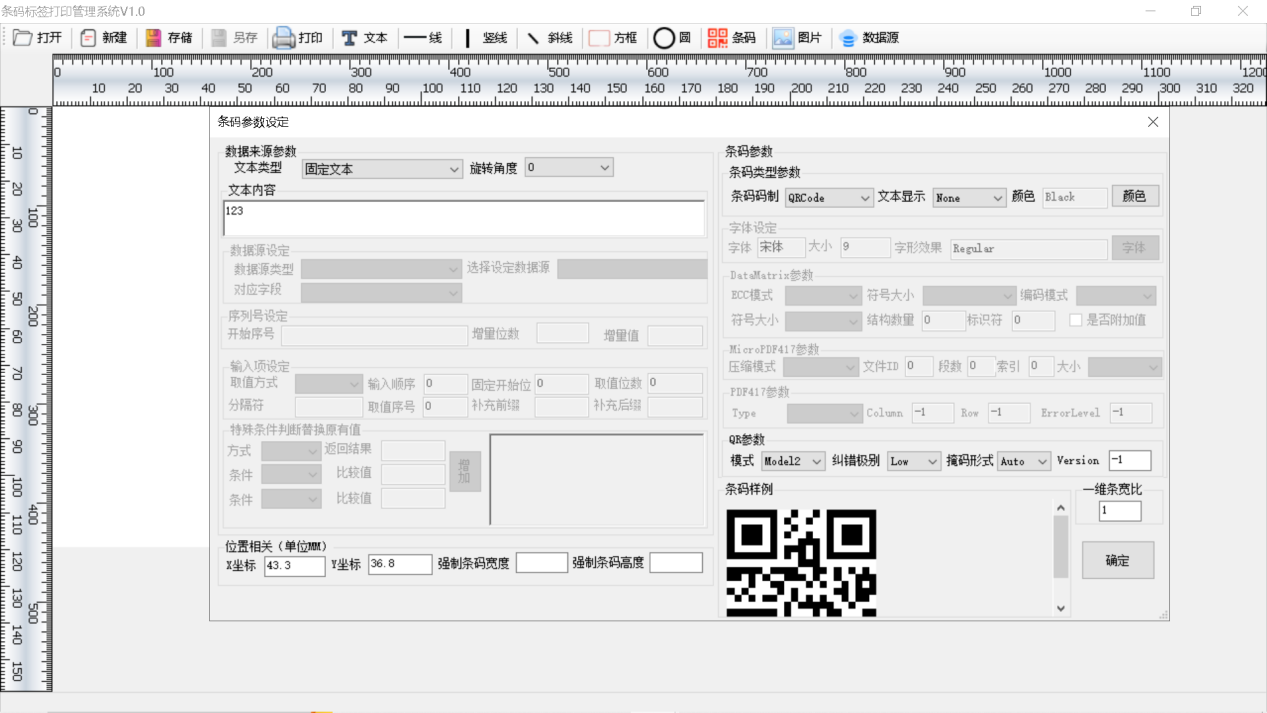Click the 条码类型参数 group label
This screenshot has height=713, width=1267.
[765, 173]
